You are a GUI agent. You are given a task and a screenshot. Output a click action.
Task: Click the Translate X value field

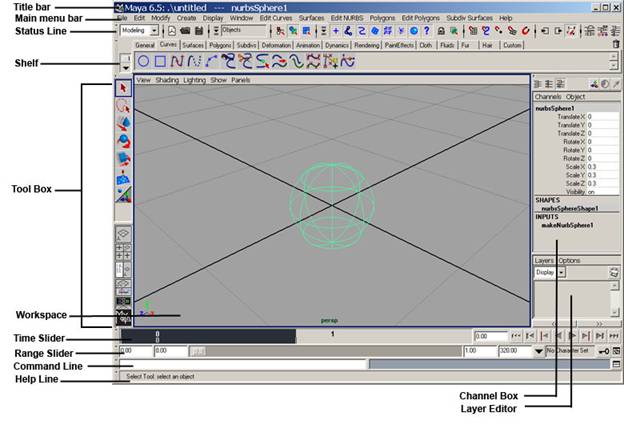point(600,117)
